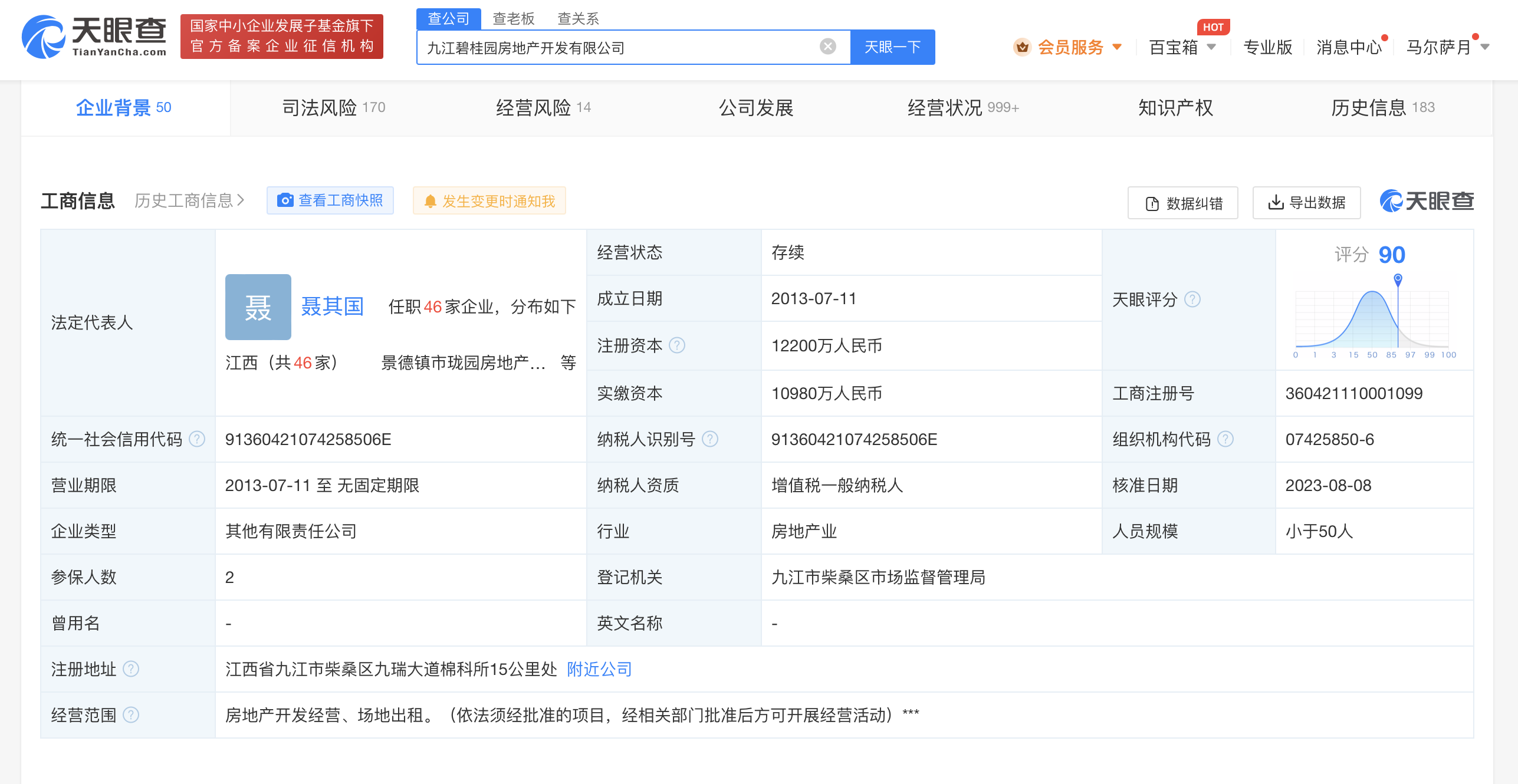
Task: Click the question mark next to 天眼评分
Action: [x=1194, y=299]
